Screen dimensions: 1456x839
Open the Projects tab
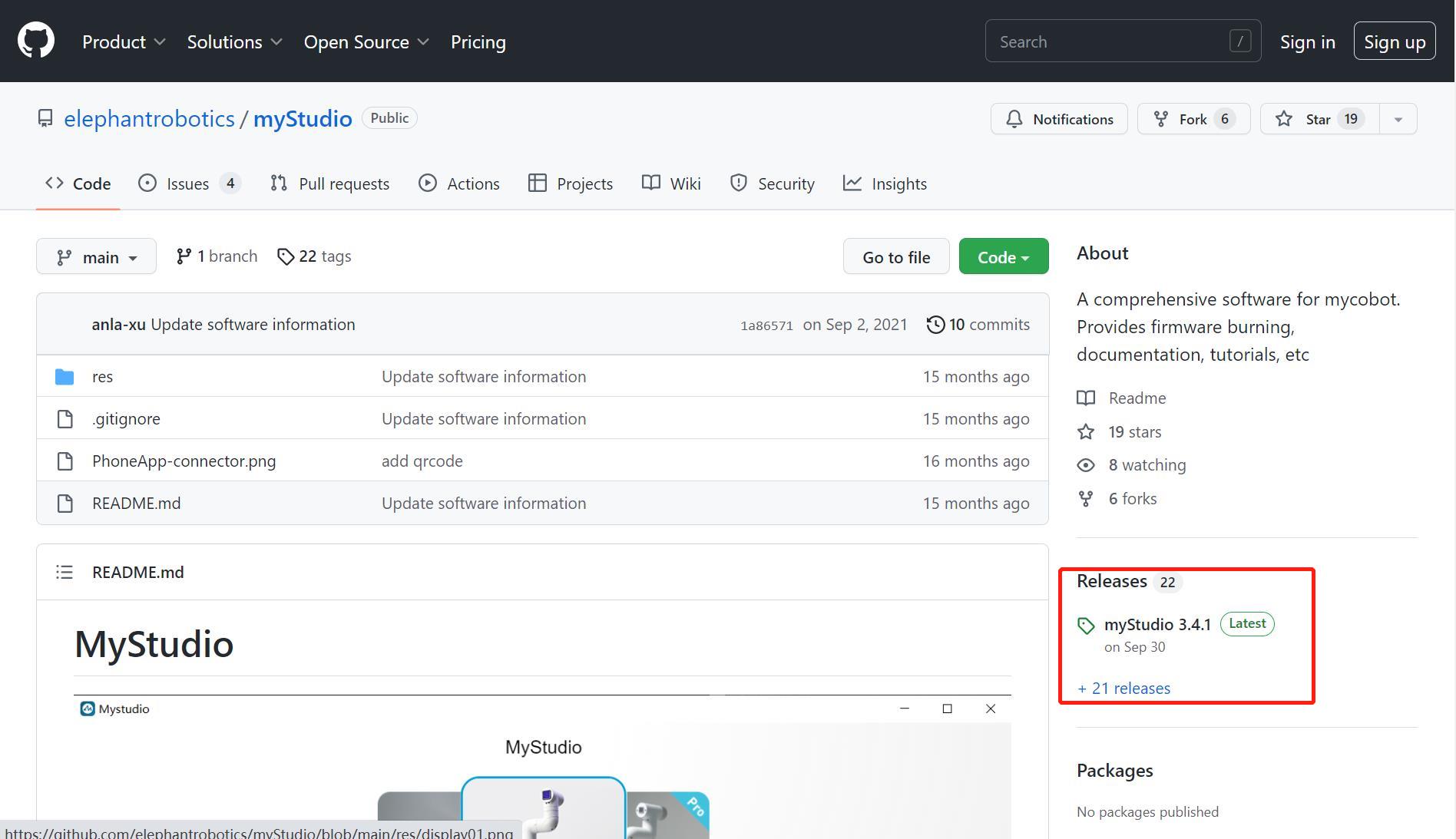[x=570, y=183]
